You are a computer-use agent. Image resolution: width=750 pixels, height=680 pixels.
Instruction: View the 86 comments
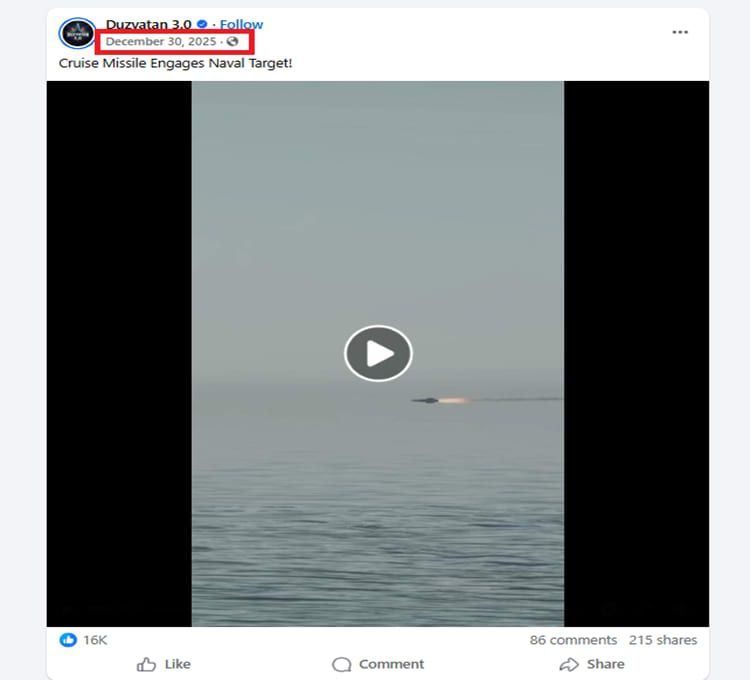[573, 640]
